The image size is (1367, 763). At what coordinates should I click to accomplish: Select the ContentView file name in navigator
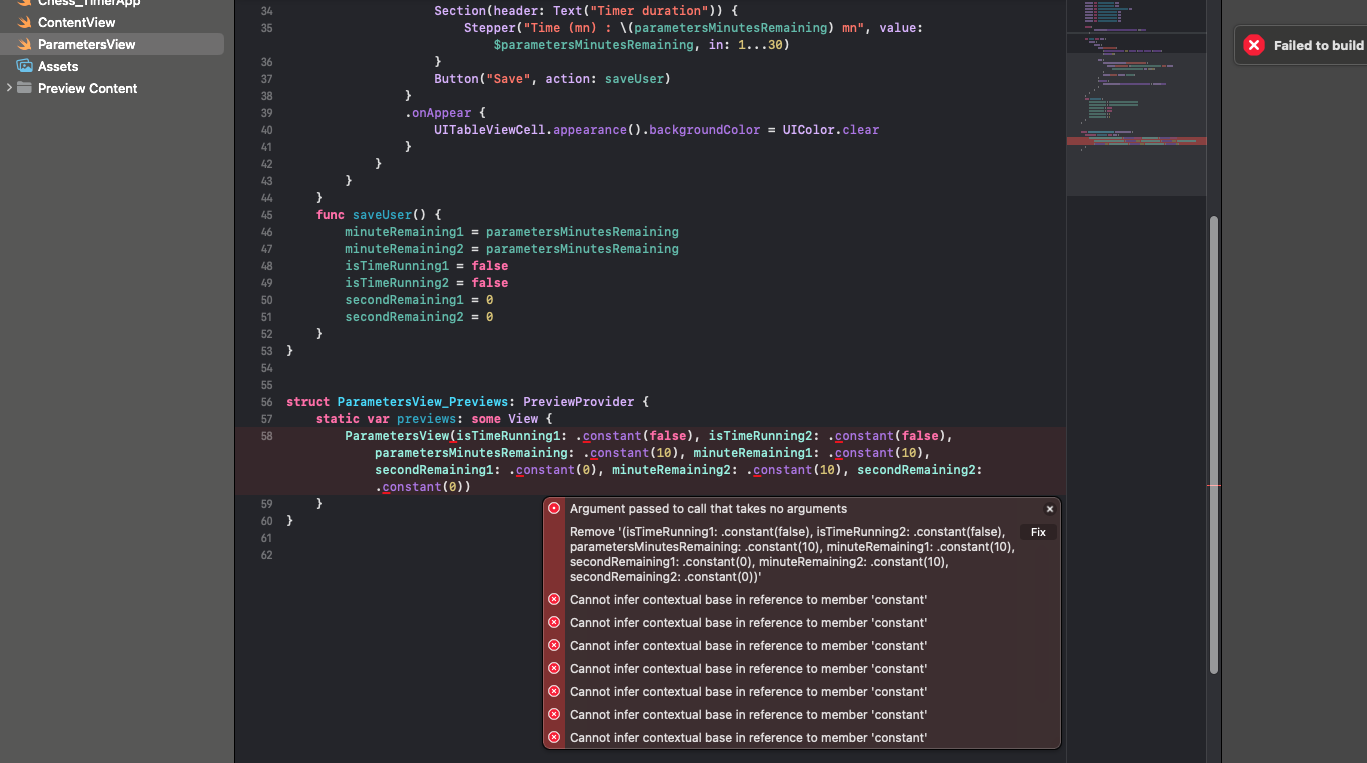76,22
